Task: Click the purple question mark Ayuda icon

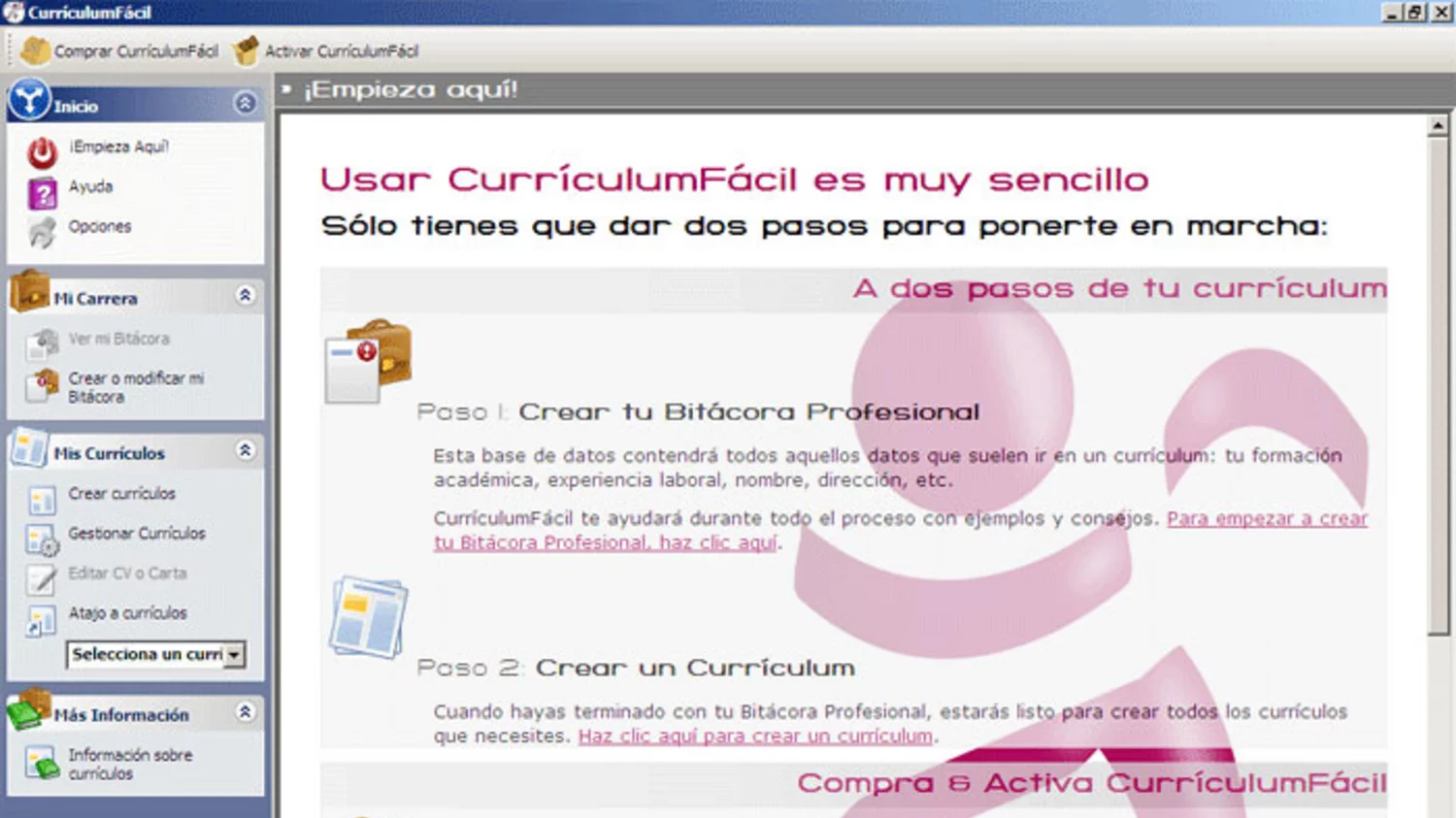Action: 42,193
